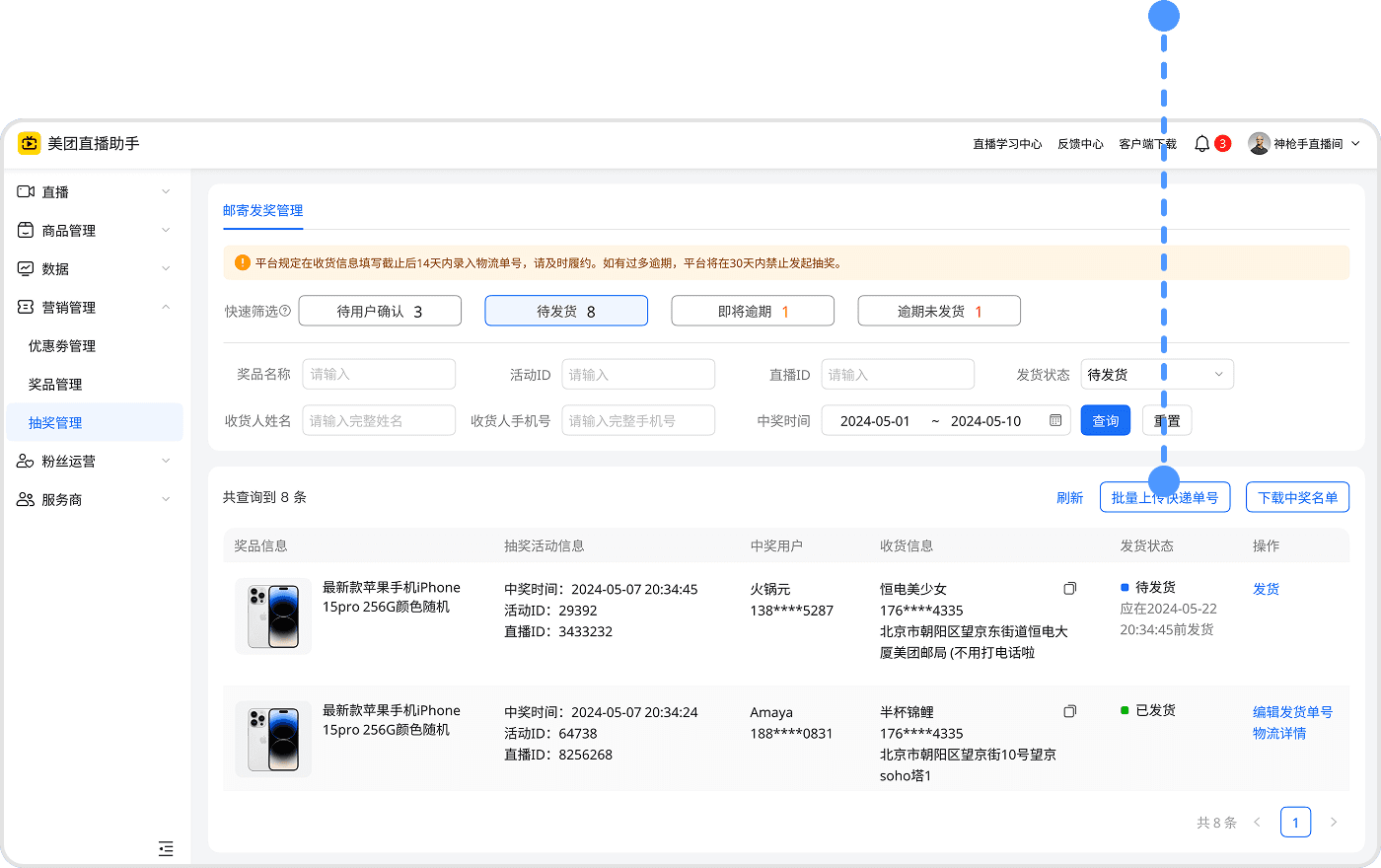Go to the next page arrow
Image resolution: width=1381 pixels, height=868 pixels.
pyautogui.click(x=1334, y=822)
